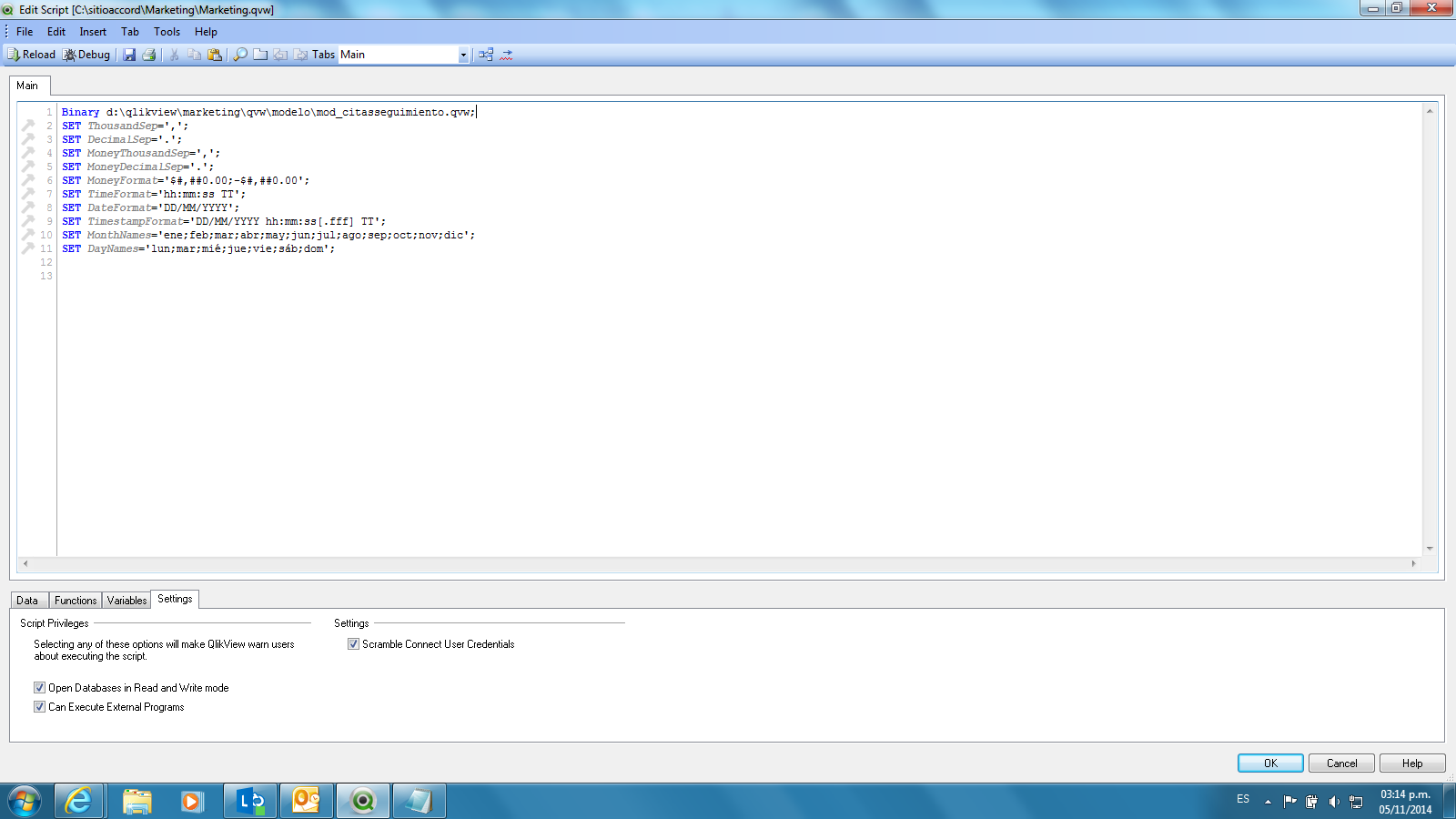This screenshot has width=1456, height=819.
Task: Open Table Viewer icon
Action: pos(486,55)
